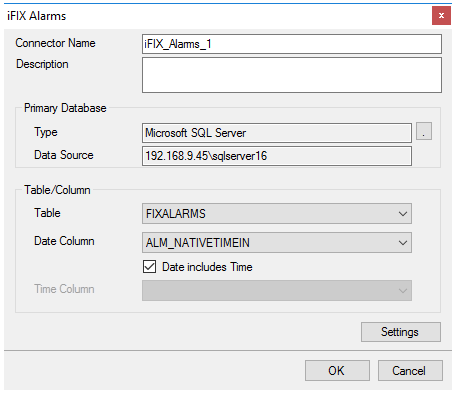Click the disabled Time Column dropdown
The width and height of the screenshot is (459, 394).
[x=277, y=291]
